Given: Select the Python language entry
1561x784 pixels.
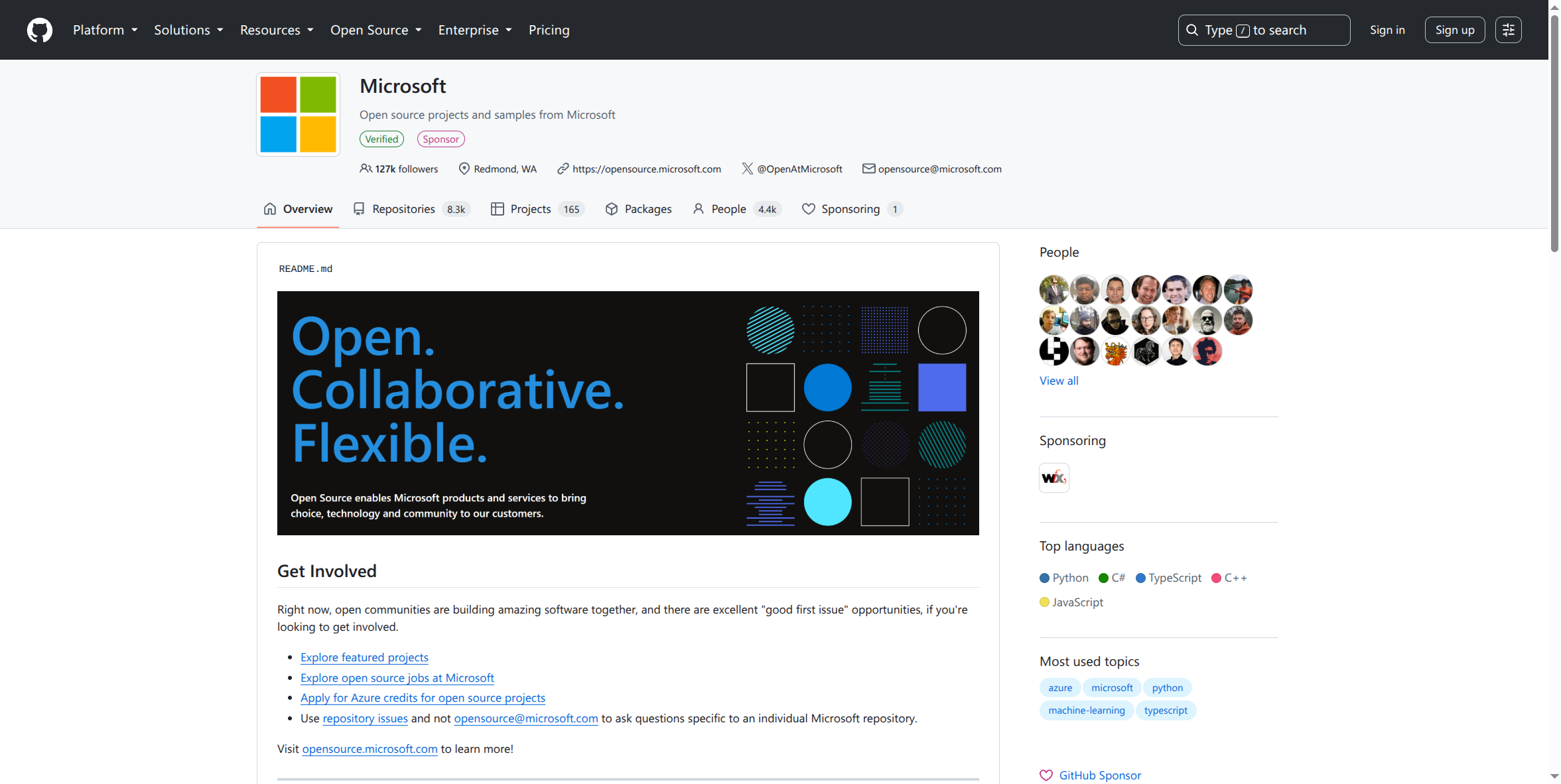Looking at the screenshot, I should tap(1064, 577).
